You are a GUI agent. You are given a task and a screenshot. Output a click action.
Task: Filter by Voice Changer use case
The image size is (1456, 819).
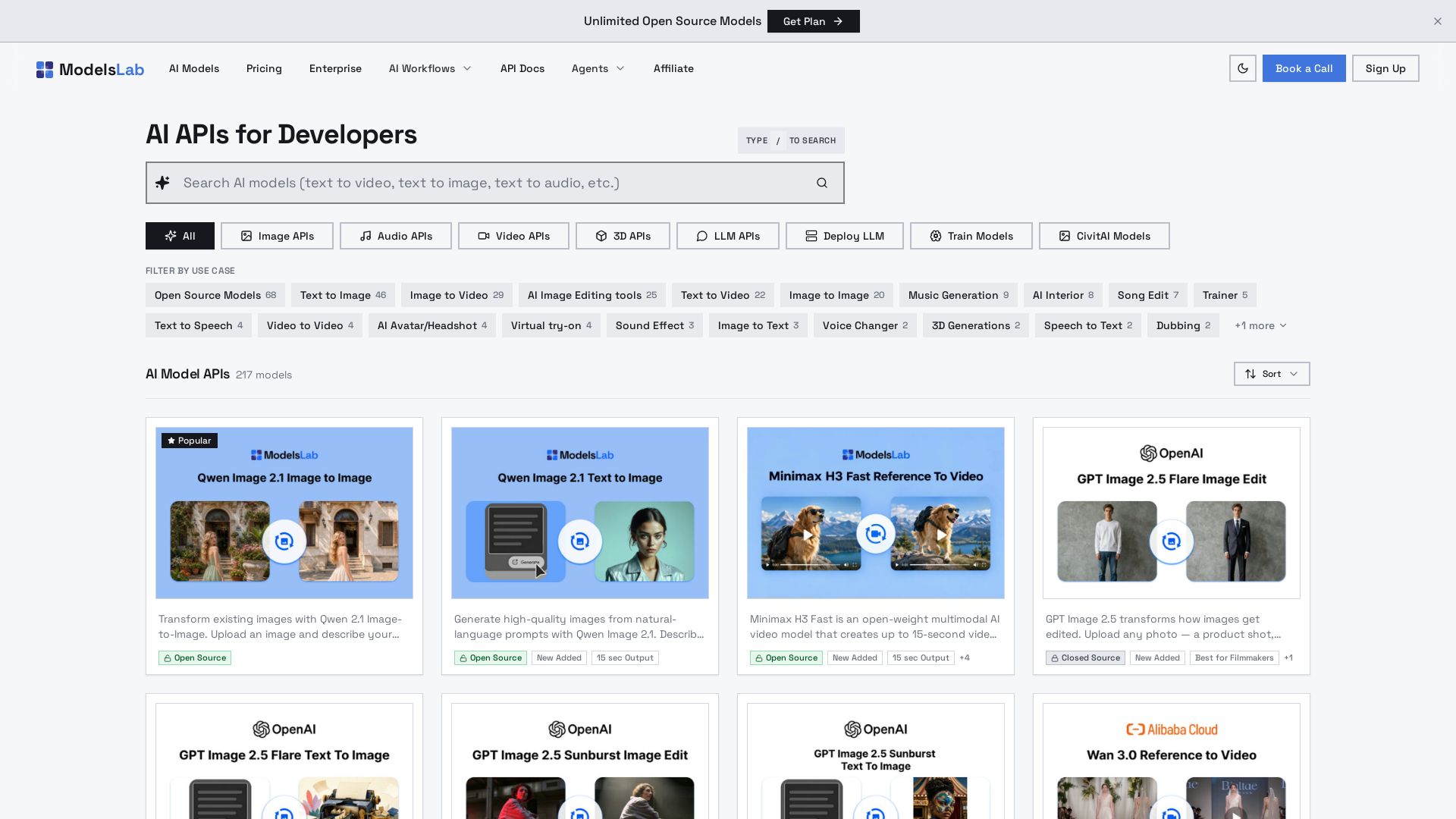pos(865,325)
